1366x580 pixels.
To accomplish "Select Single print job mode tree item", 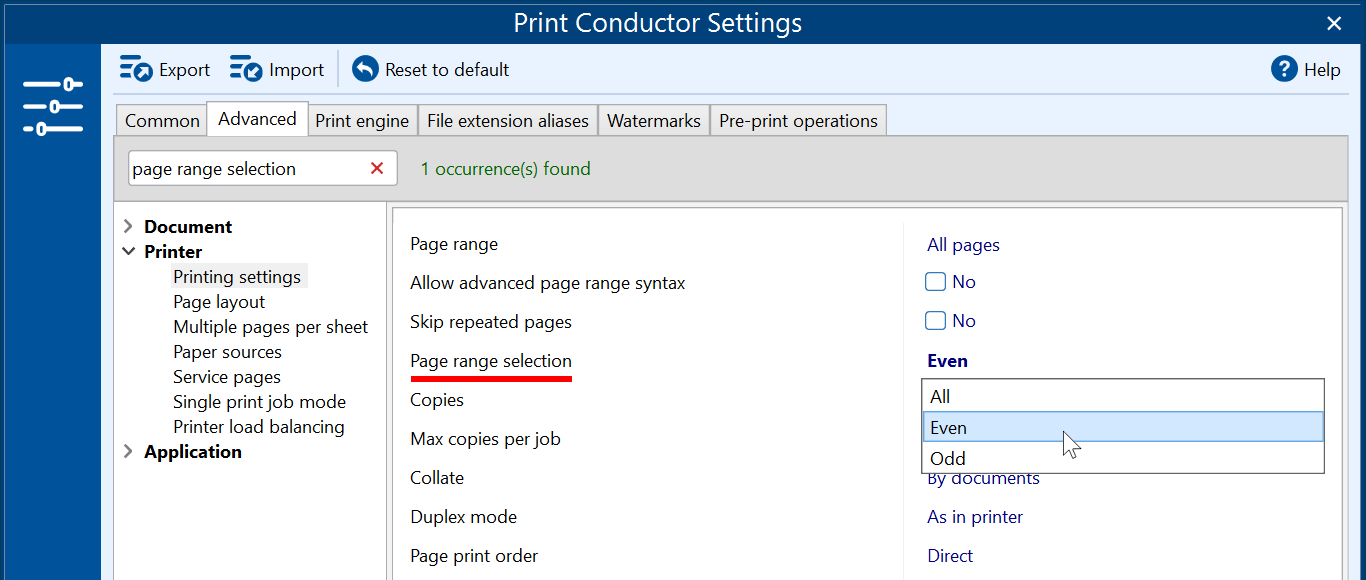I will pyautogui.click(x=259, y=401).
